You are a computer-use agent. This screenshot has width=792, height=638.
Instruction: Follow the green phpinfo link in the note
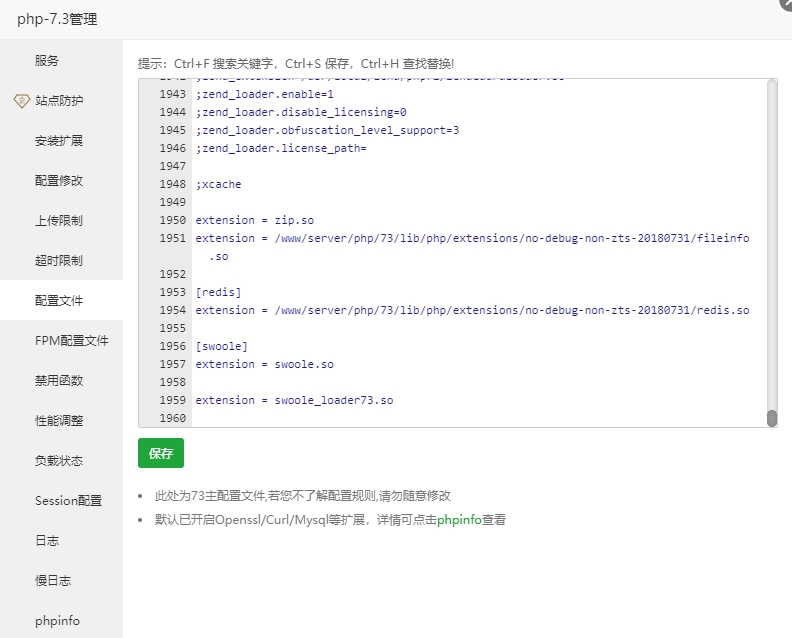pyautogui.click(x=459, y=520)
